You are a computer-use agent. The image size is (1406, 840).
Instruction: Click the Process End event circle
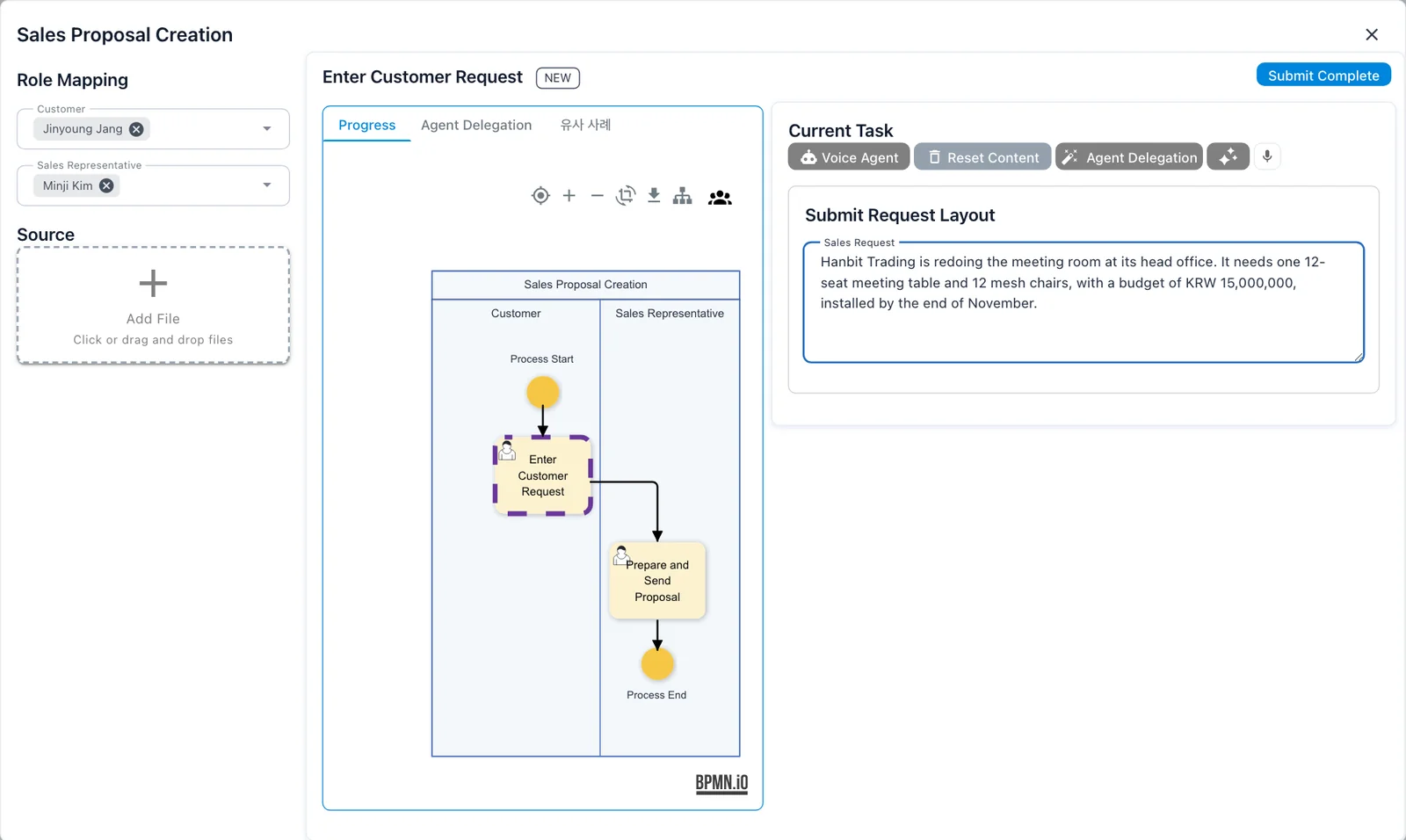click(x=657, y=664)
